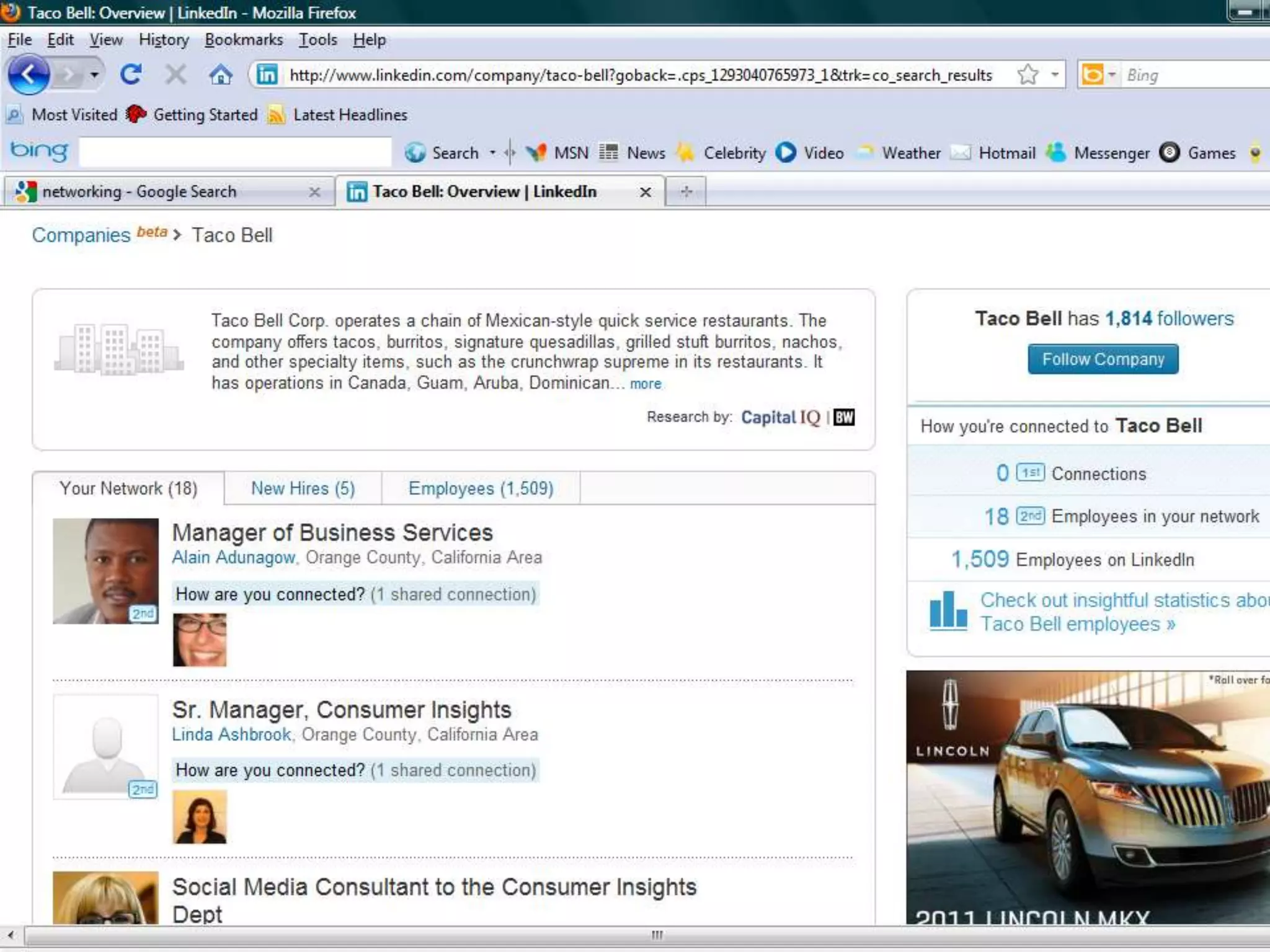
Task: Open Video on the Bing toolbar
Action: point(809,152)
